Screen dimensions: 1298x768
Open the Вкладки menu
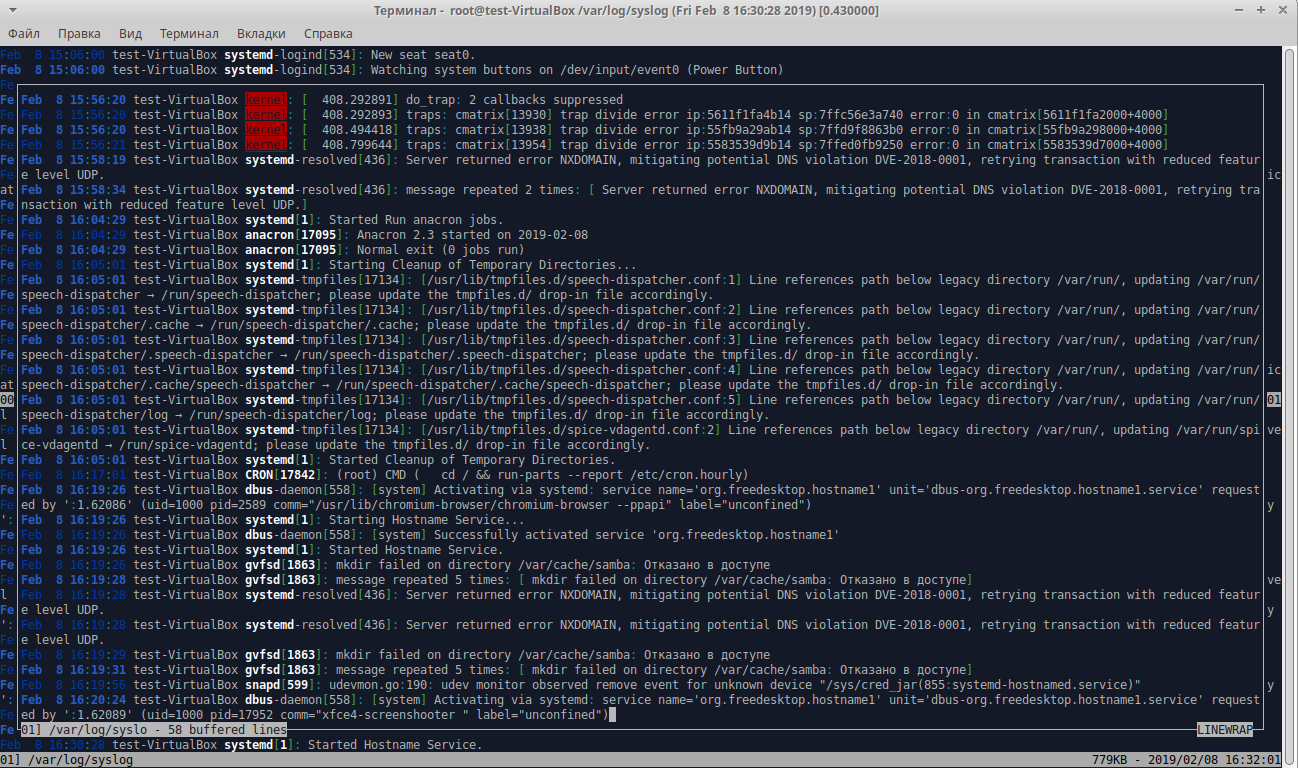[261, 33]
